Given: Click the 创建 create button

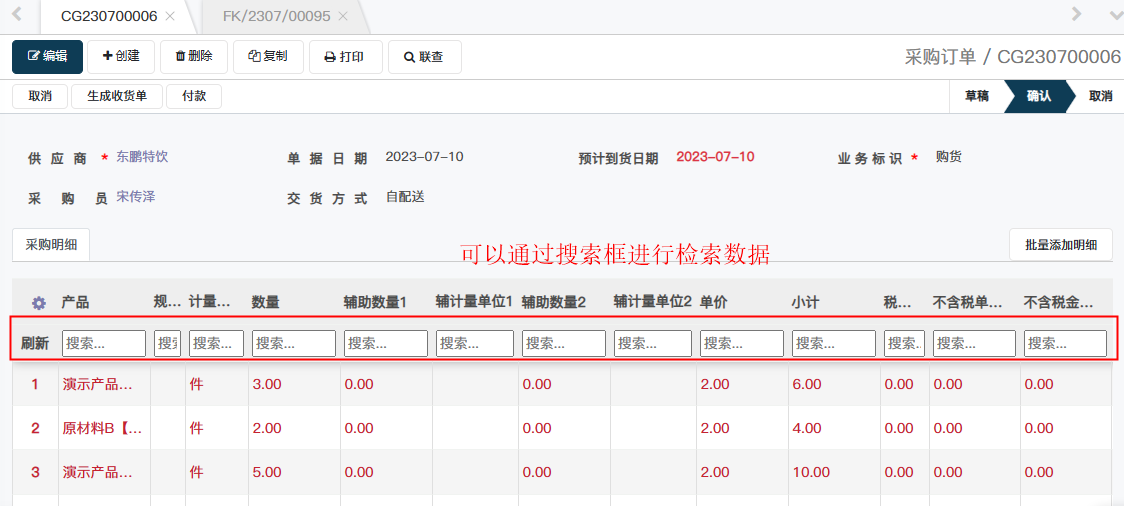Looking at the screenshot, I should 121,57.
